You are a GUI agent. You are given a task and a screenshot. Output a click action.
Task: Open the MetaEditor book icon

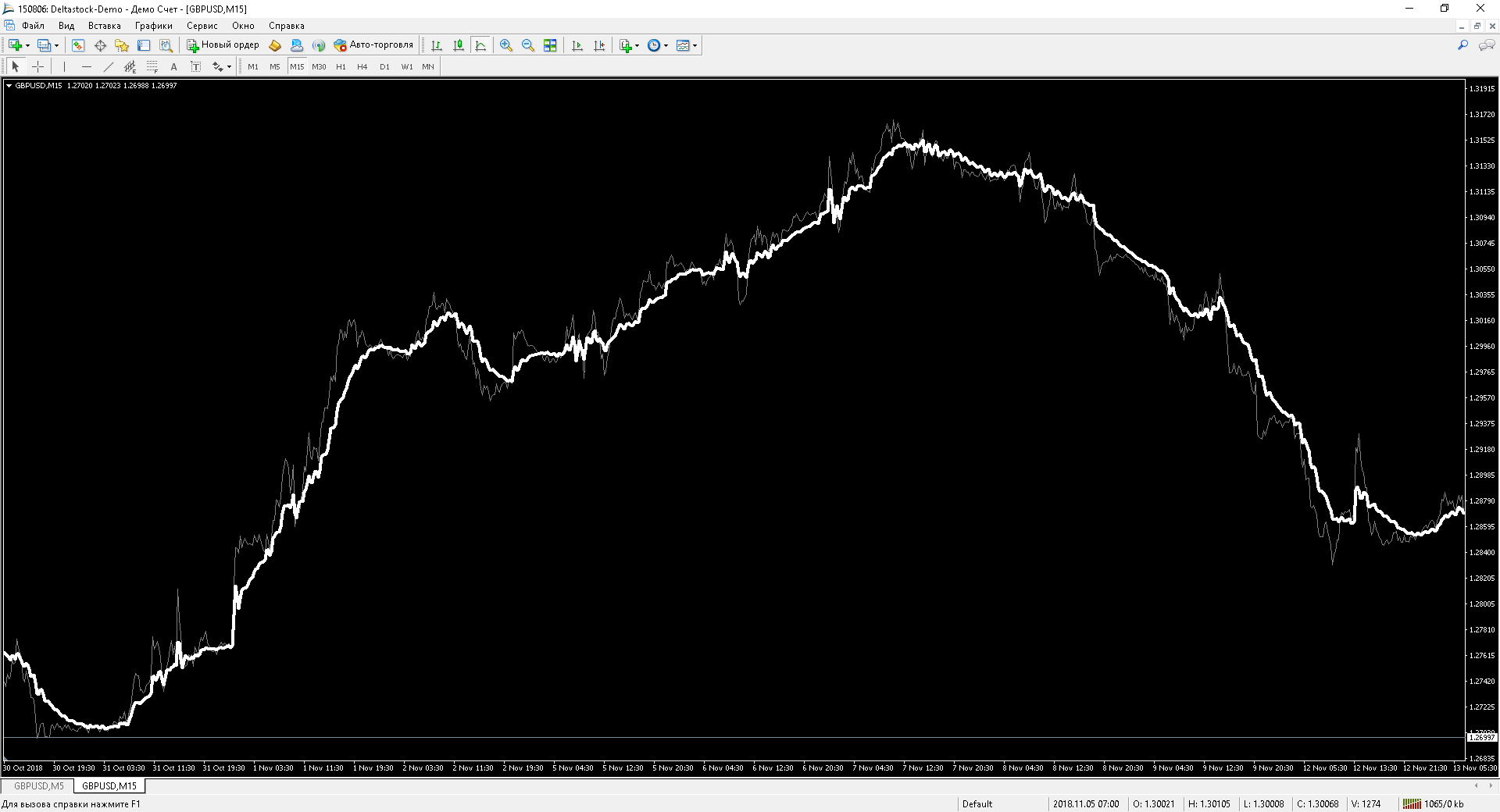pos(275,45)
